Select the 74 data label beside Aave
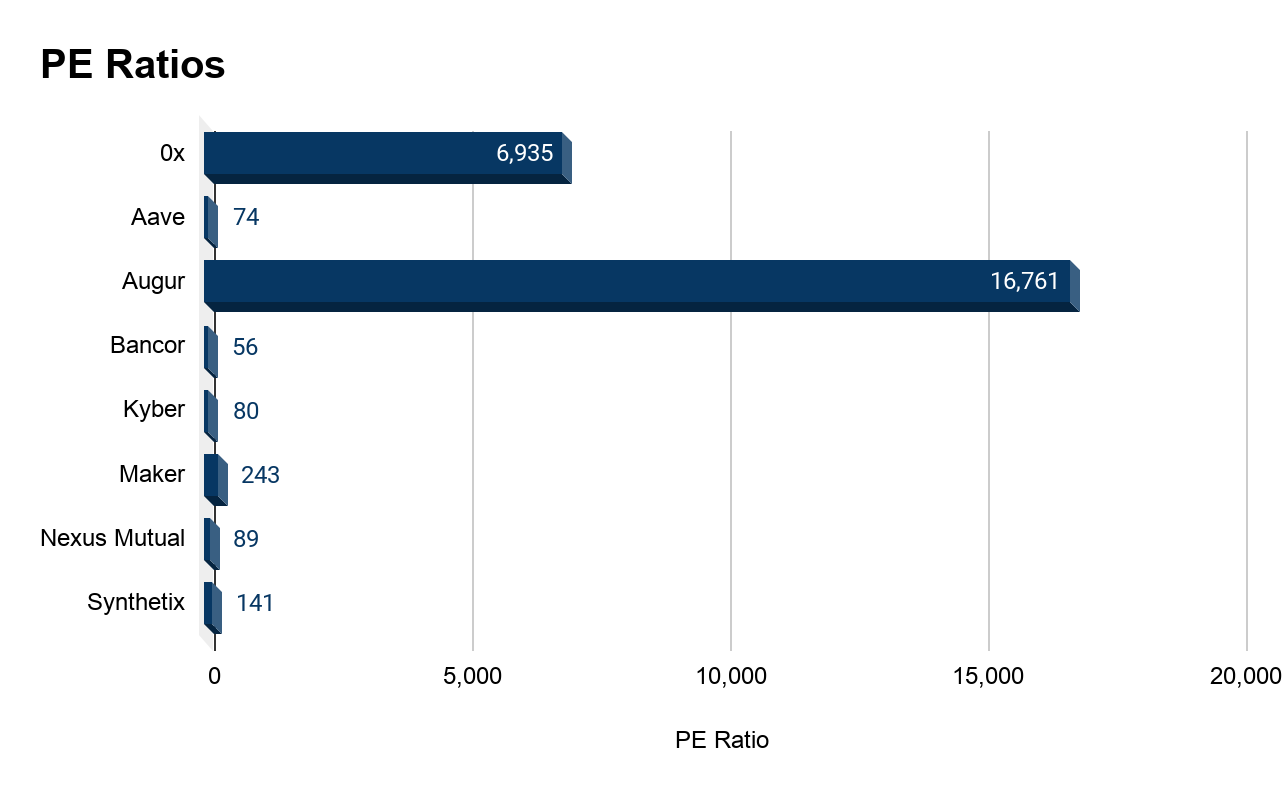The width and height of the screenshot is (1286, 794). (x=246, y=217)
